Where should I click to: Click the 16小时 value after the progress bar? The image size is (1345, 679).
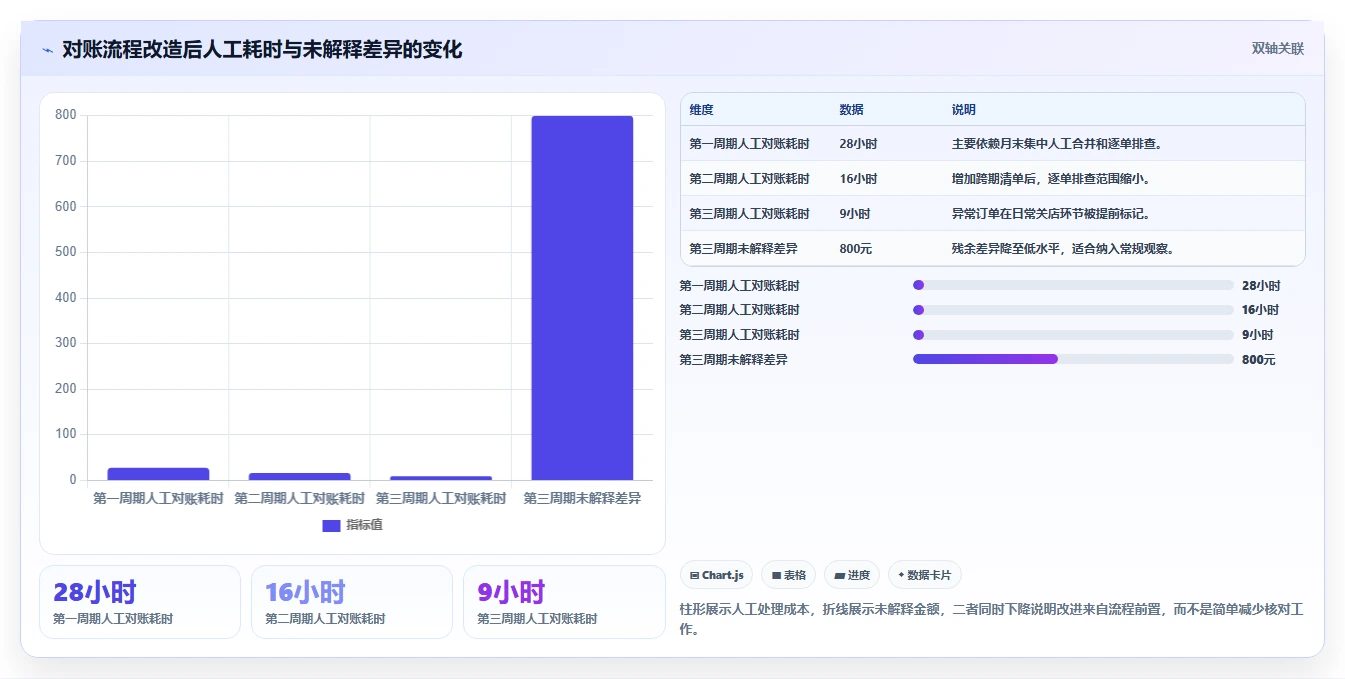pos(1260,310)
